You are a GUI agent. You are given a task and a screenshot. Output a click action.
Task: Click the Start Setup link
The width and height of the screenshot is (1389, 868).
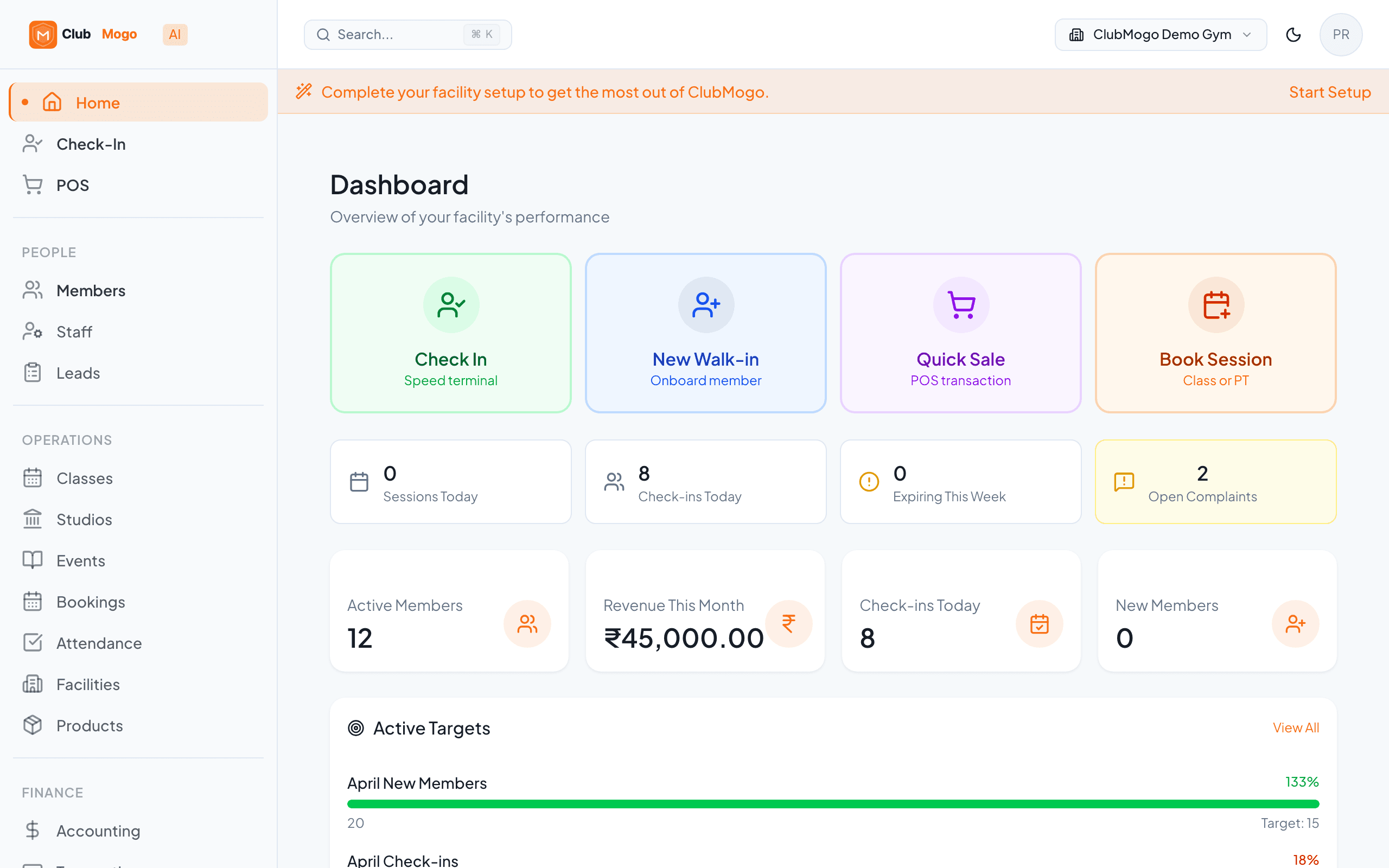(1330, 92)
